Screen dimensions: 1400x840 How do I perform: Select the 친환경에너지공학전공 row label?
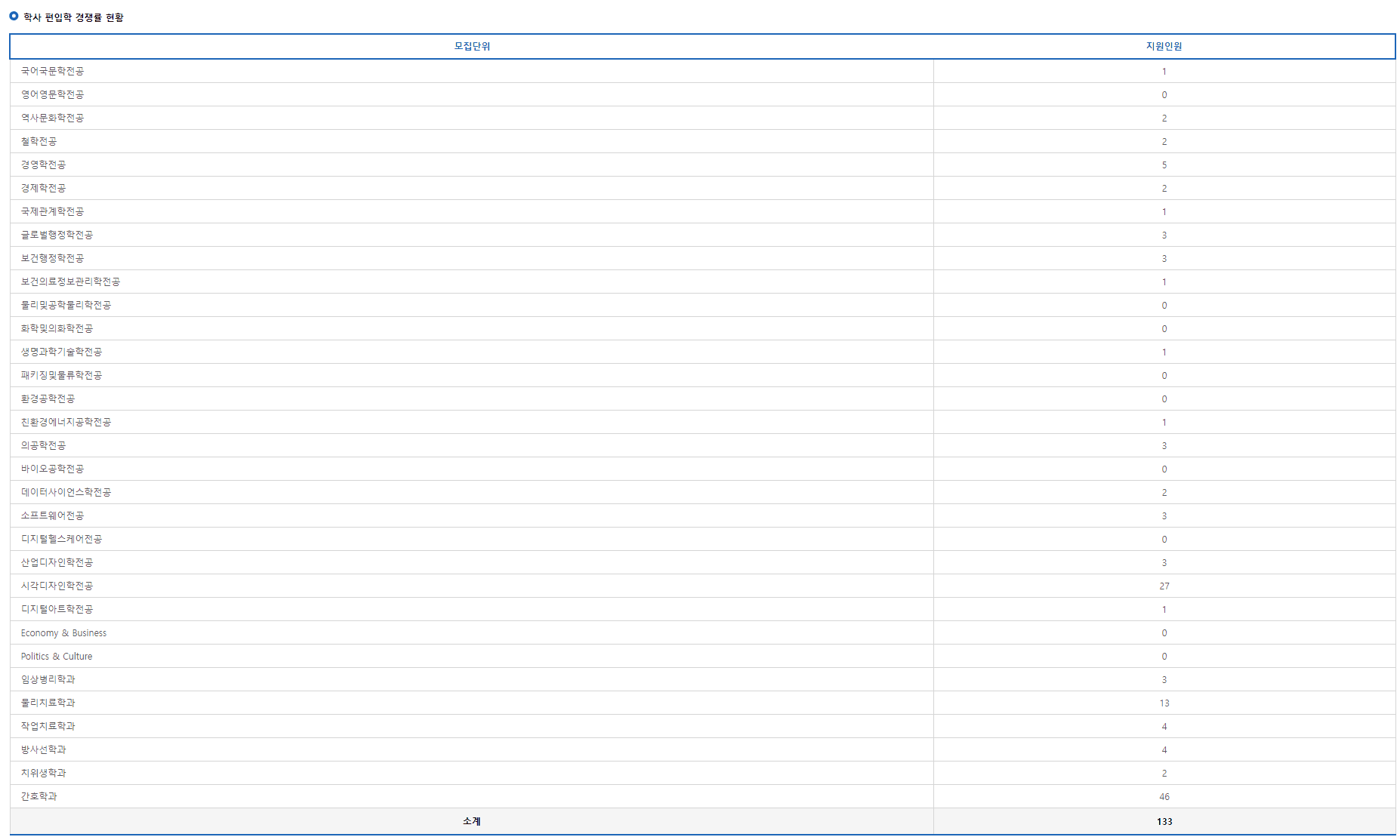pyautogui.click(x=66, y=422)
